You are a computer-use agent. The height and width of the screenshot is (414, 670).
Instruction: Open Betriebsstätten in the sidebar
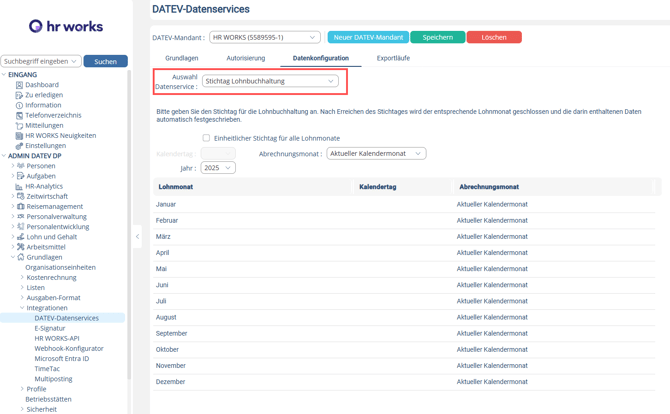pyautogui.click(x=48, y=399)
